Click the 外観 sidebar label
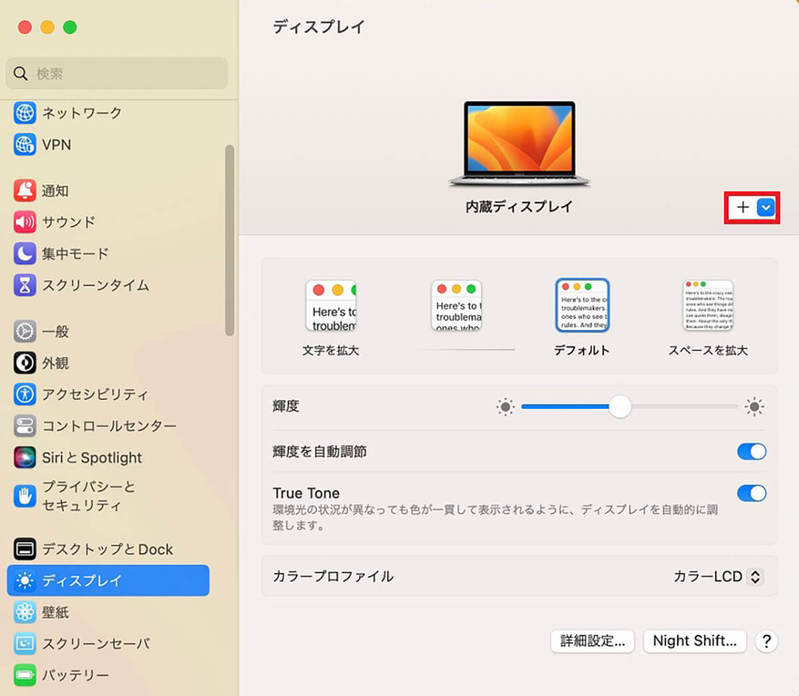 [55, 363]
